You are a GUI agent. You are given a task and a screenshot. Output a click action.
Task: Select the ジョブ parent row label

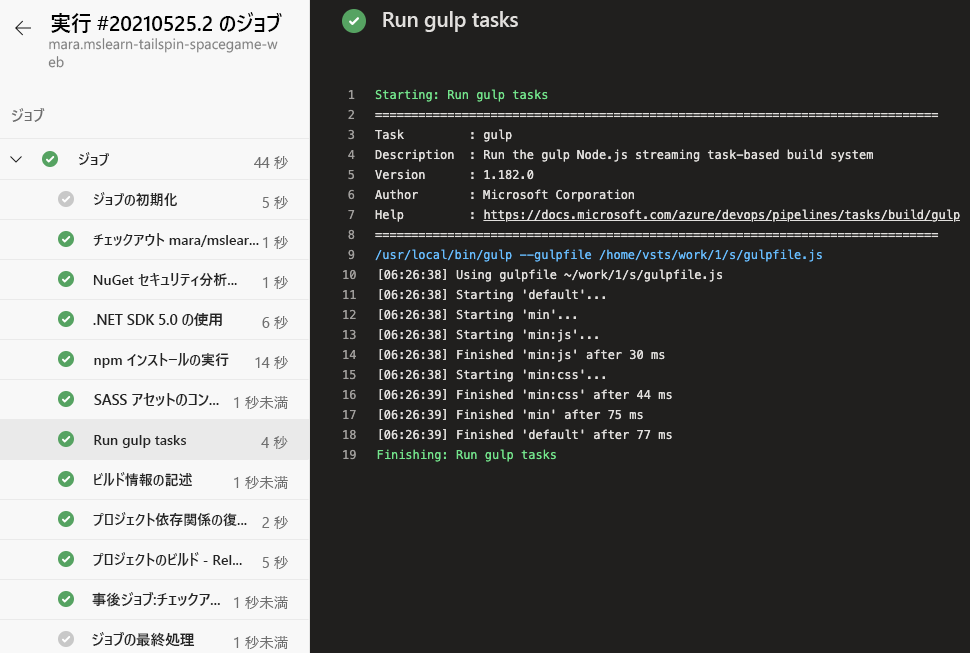point(93,160)
